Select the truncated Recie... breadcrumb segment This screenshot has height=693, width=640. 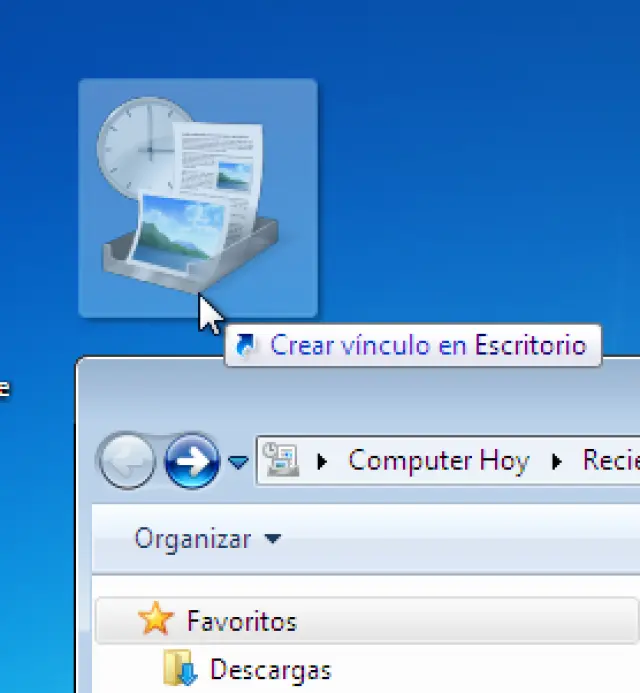(610, 461)
